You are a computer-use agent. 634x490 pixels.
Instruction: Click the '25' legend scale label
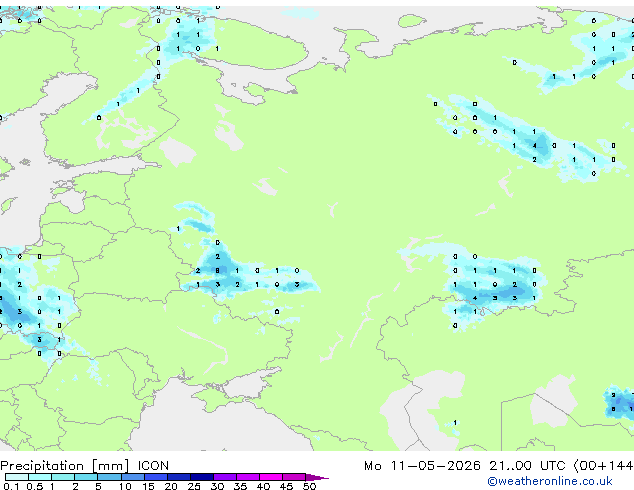coord(194,486)
